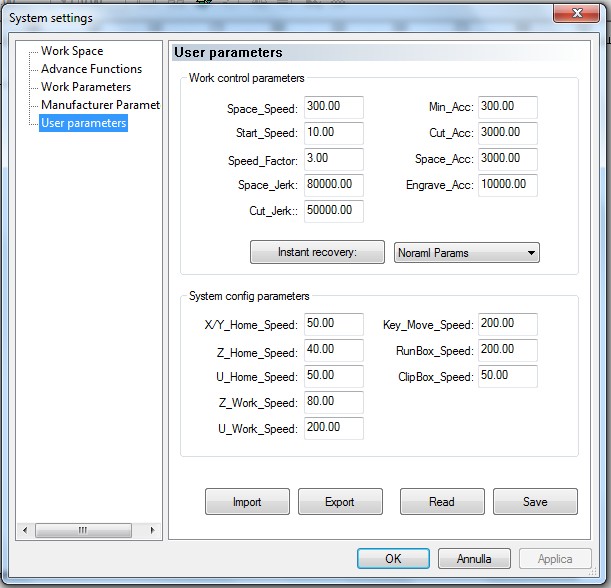Close the System settings dialog
611x588 pixels.
pyautogui.click(x=578, y=13)
